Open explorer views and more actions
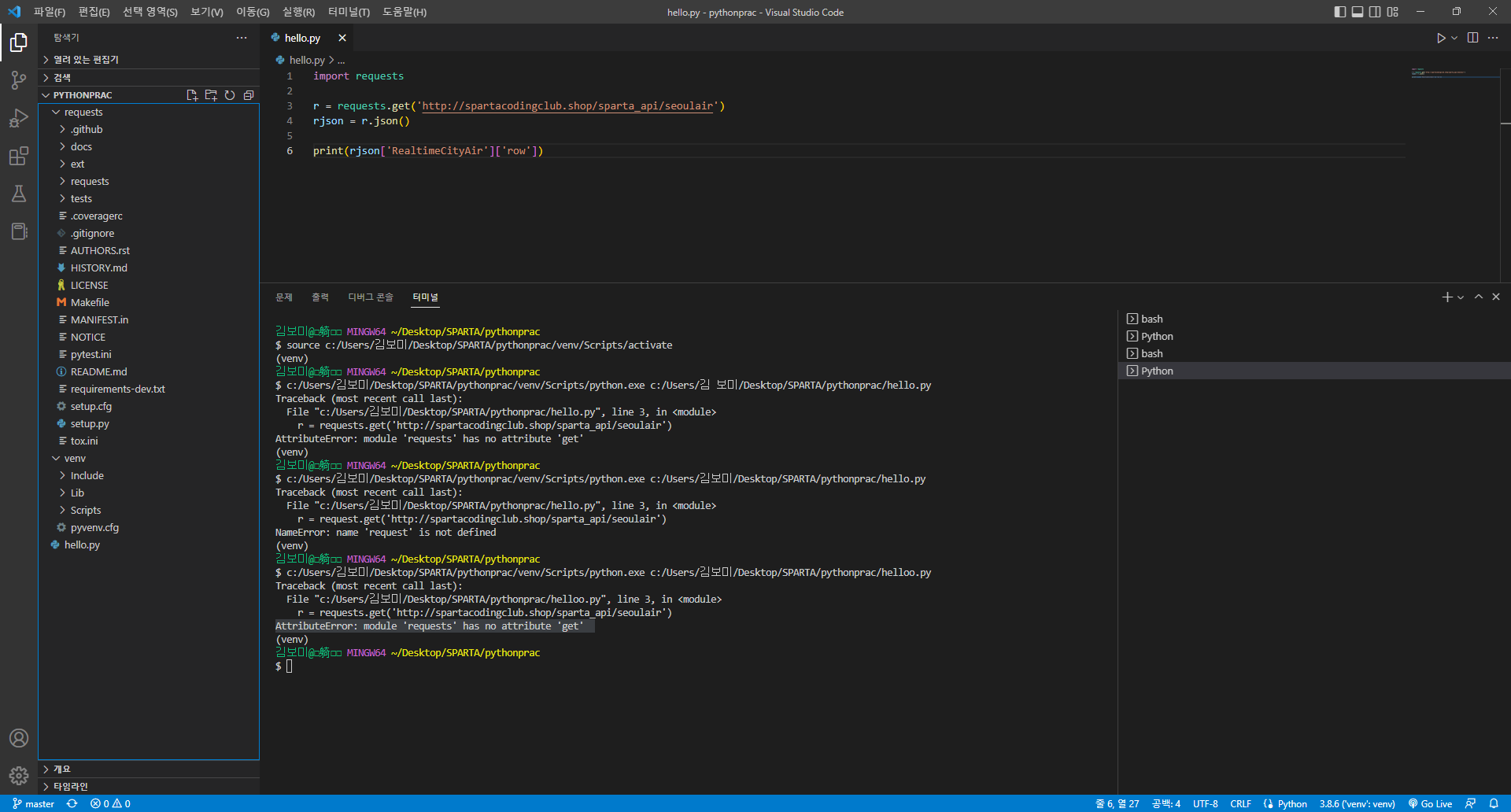 (x=242, y=38)
